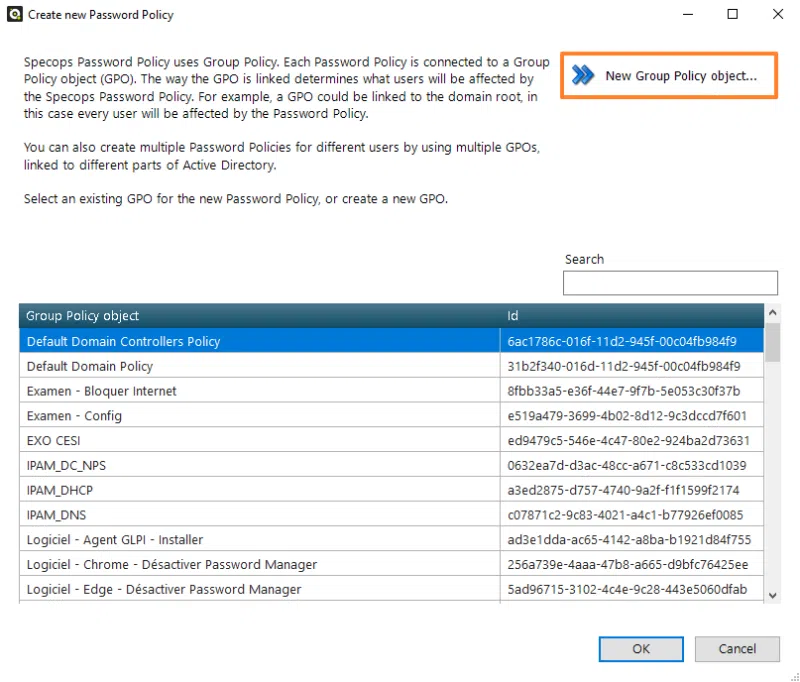Click the double-arrow icon beside New Group Policy object

582,75
